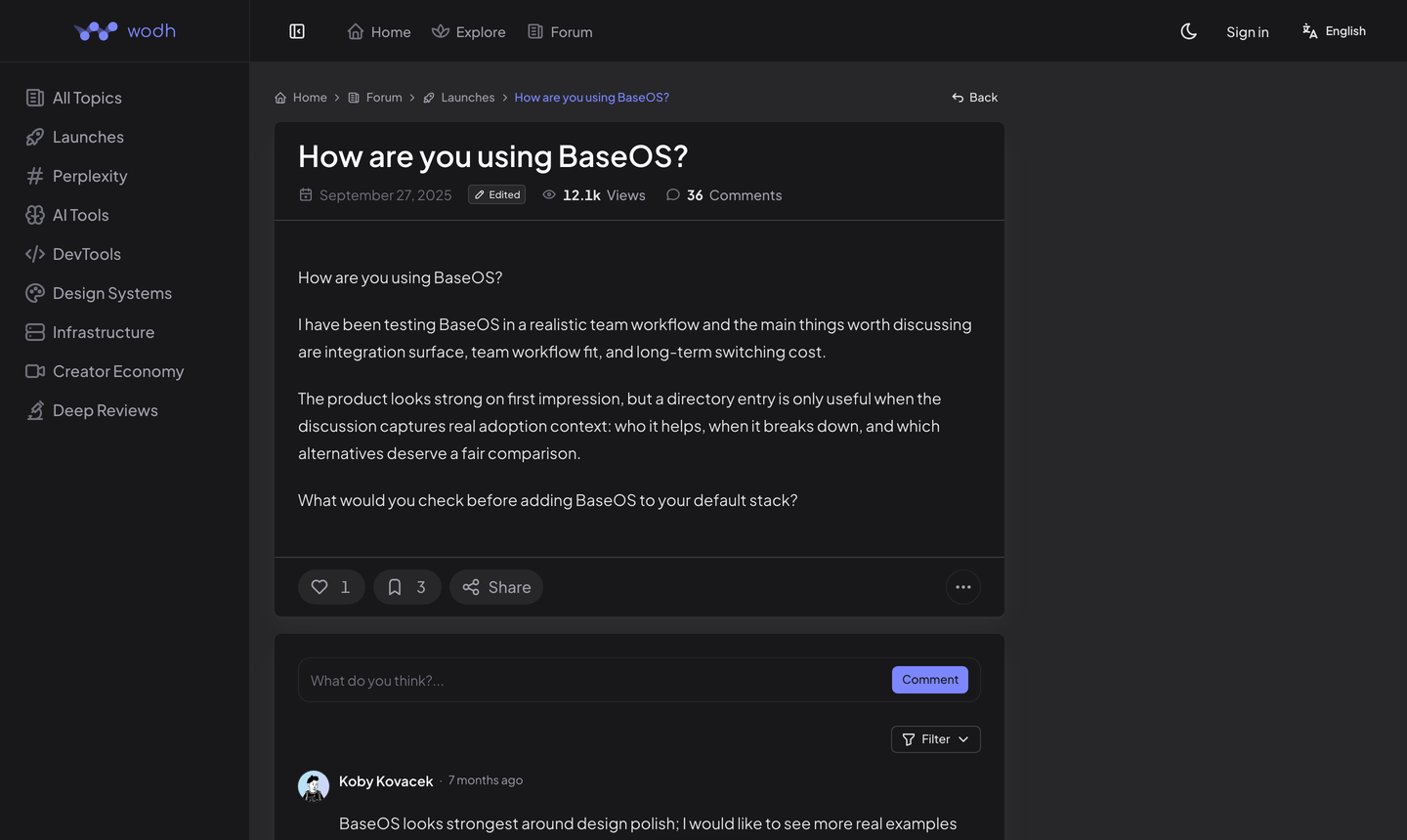The height and width of the screenshot is (840, 1407).
Task: Click the post title heading
Action: click(x=493, y=156)
